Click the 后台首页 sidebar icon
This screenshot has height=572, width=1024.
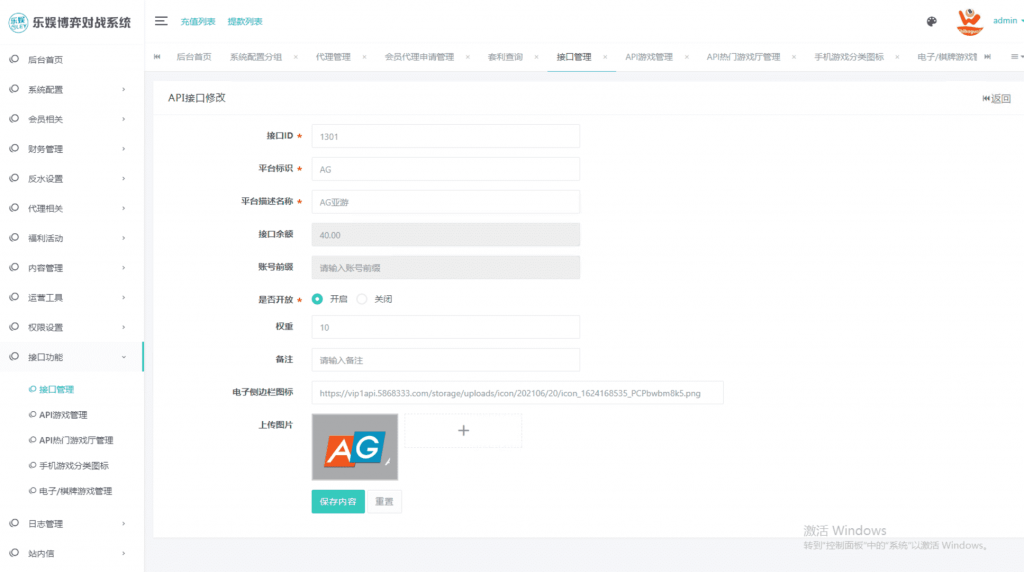tap(14, 60)
